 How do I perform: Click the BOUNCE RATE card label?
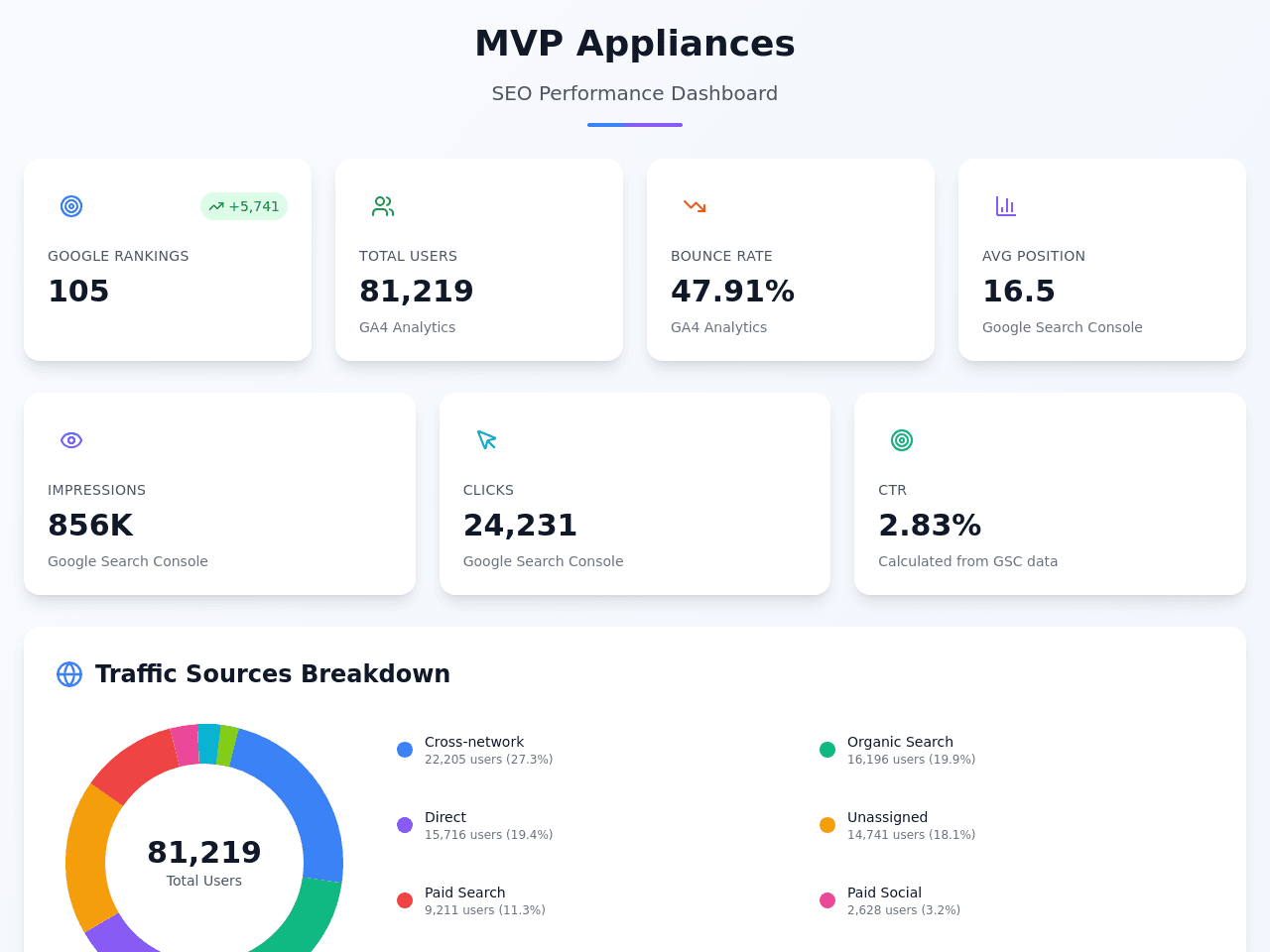point(721,256)
